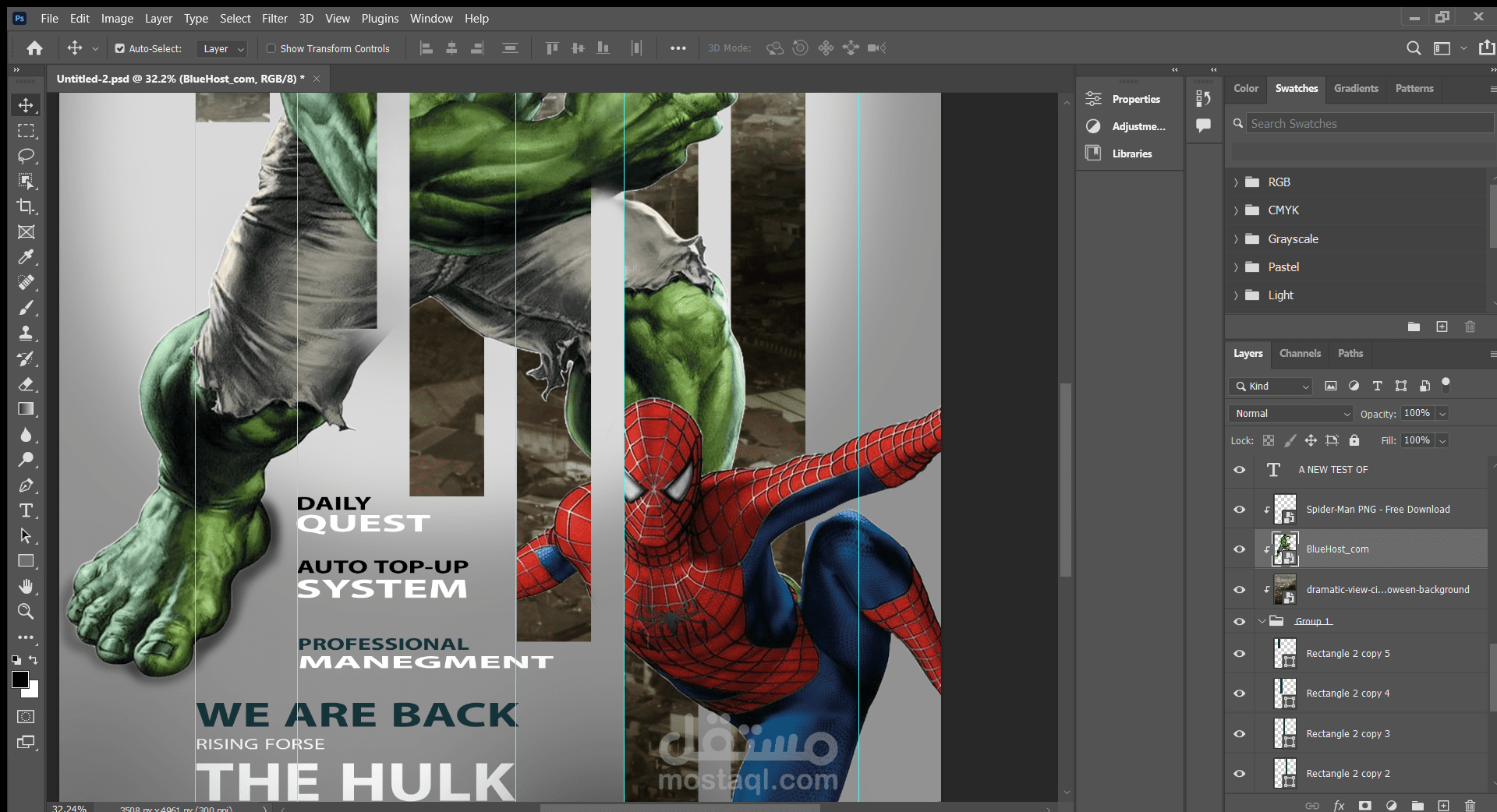The width and height of the screenshot is (1497, 812).
Task: Select the Rectangle 2 copy 4 layer thumbnail
Action: (1285, 694)
